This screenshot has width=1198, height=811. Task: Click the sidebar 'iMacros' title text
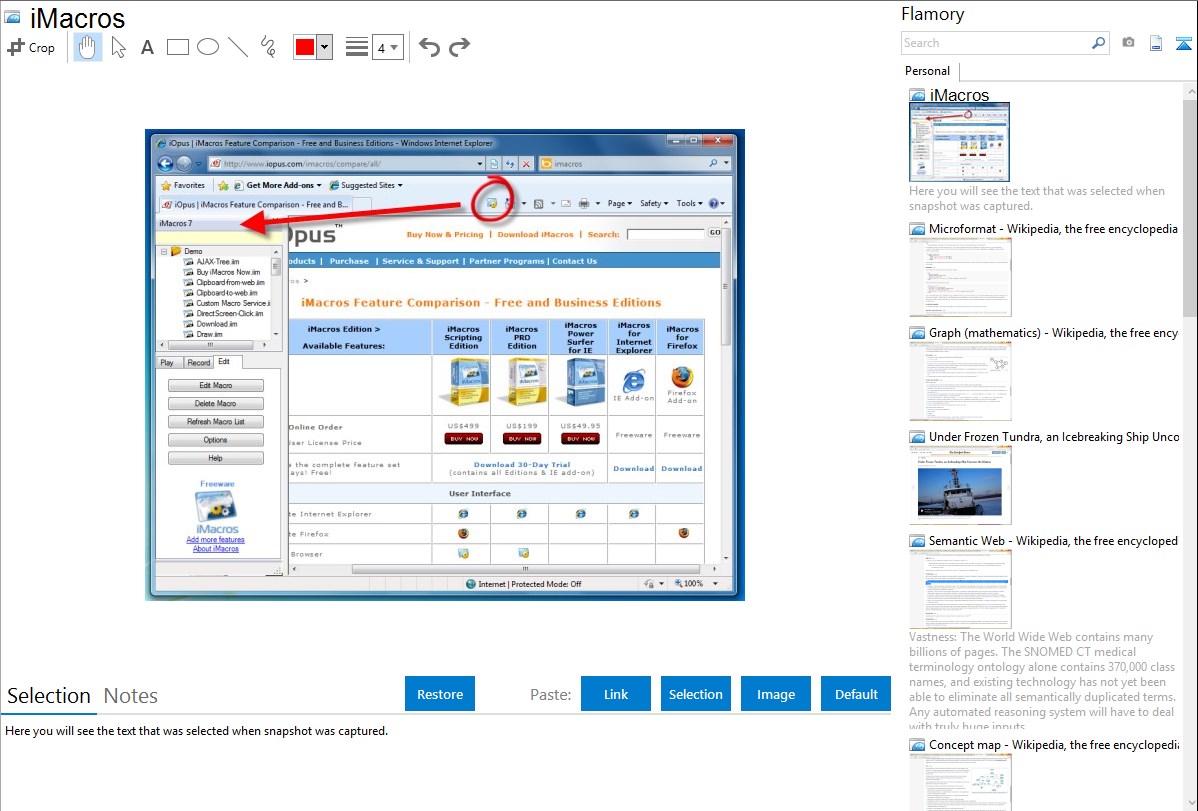click(x=959, y=95)
